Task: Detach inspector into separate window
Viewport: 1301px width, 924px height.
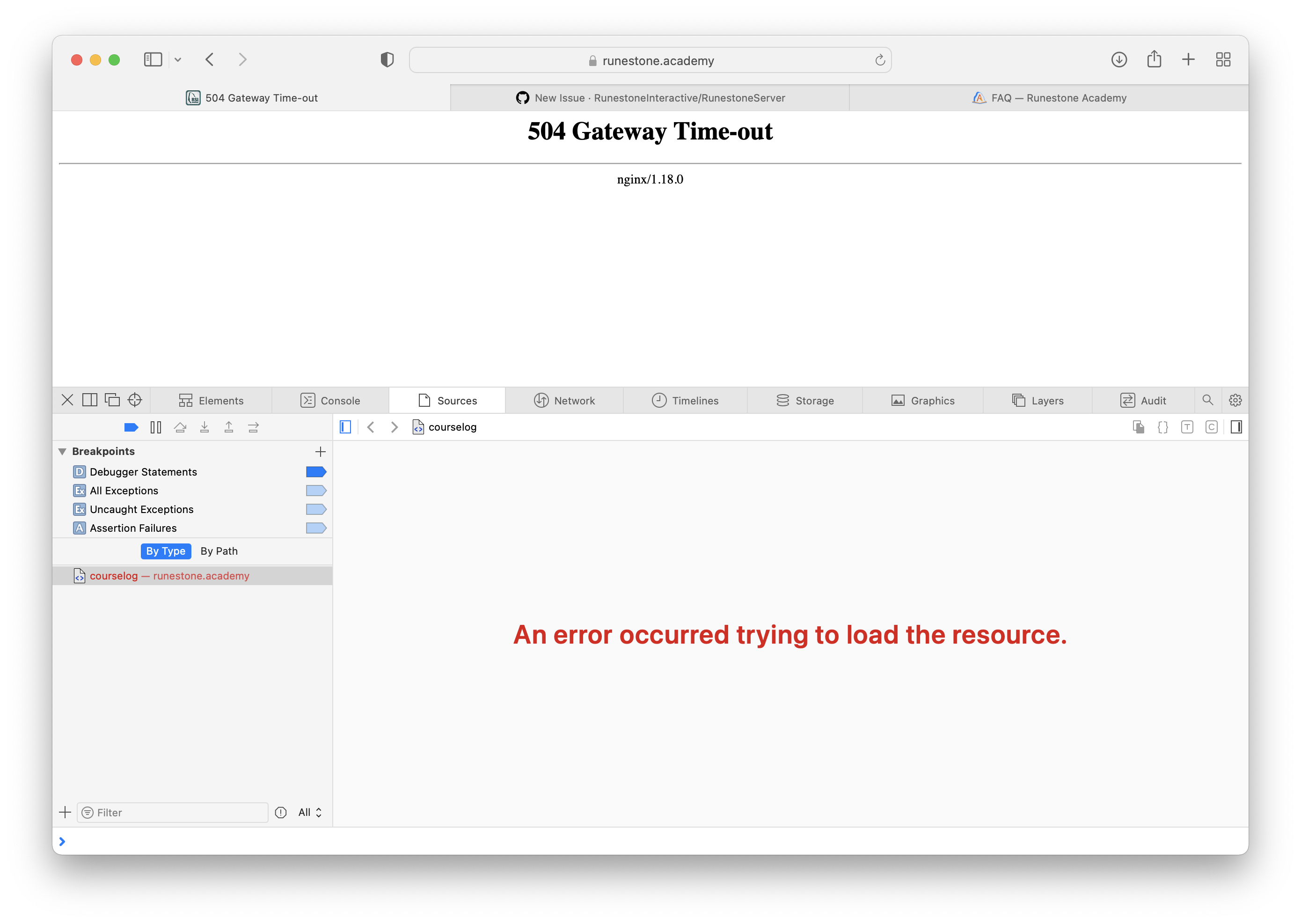Action: (x=113, y=400)
